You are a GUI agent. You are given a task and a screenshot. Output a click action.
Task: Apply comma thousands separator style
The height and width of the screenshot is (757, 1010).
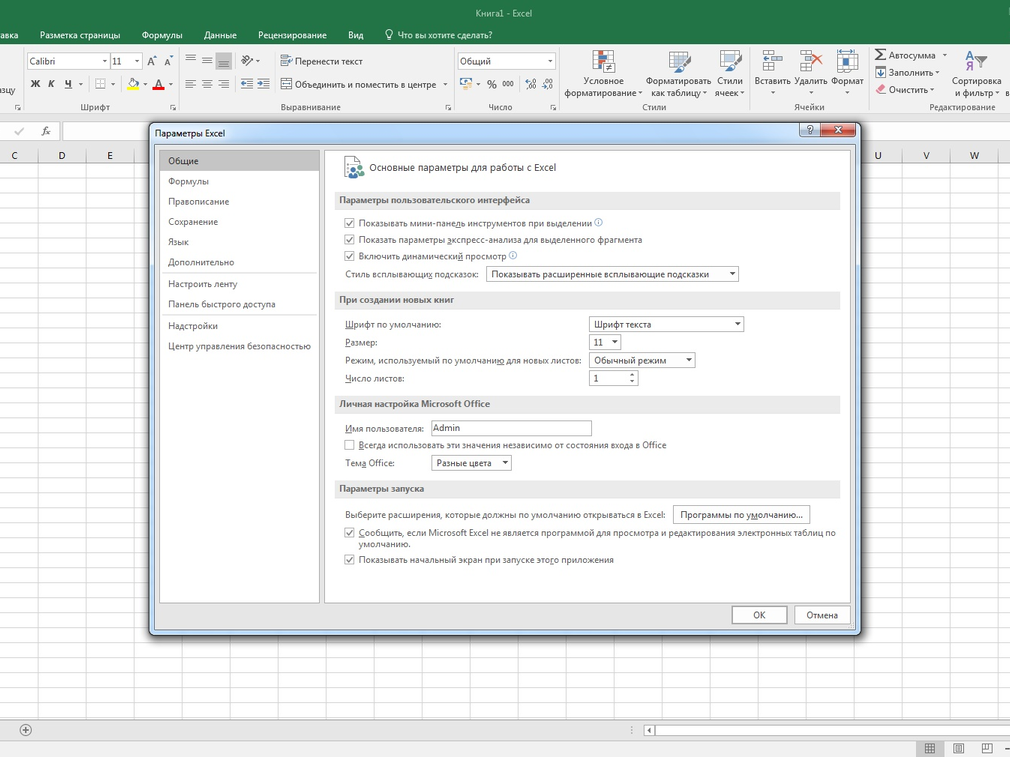(x=508, y=84)
